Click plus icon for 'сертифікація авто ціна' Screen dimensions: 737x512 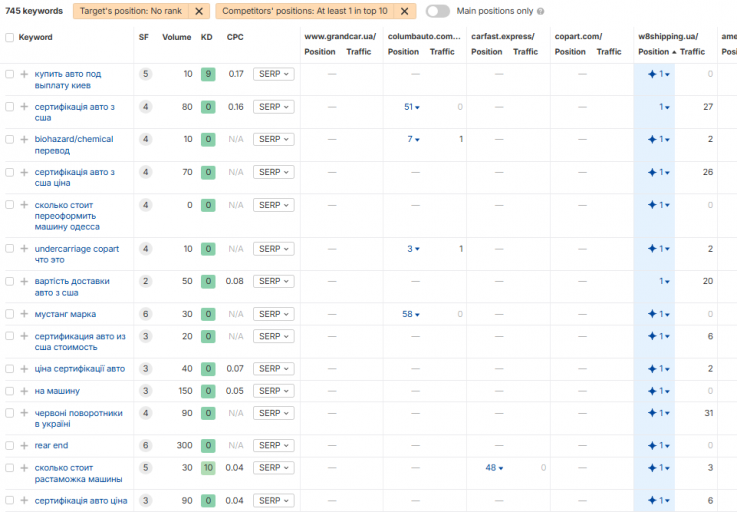point(24,501)
